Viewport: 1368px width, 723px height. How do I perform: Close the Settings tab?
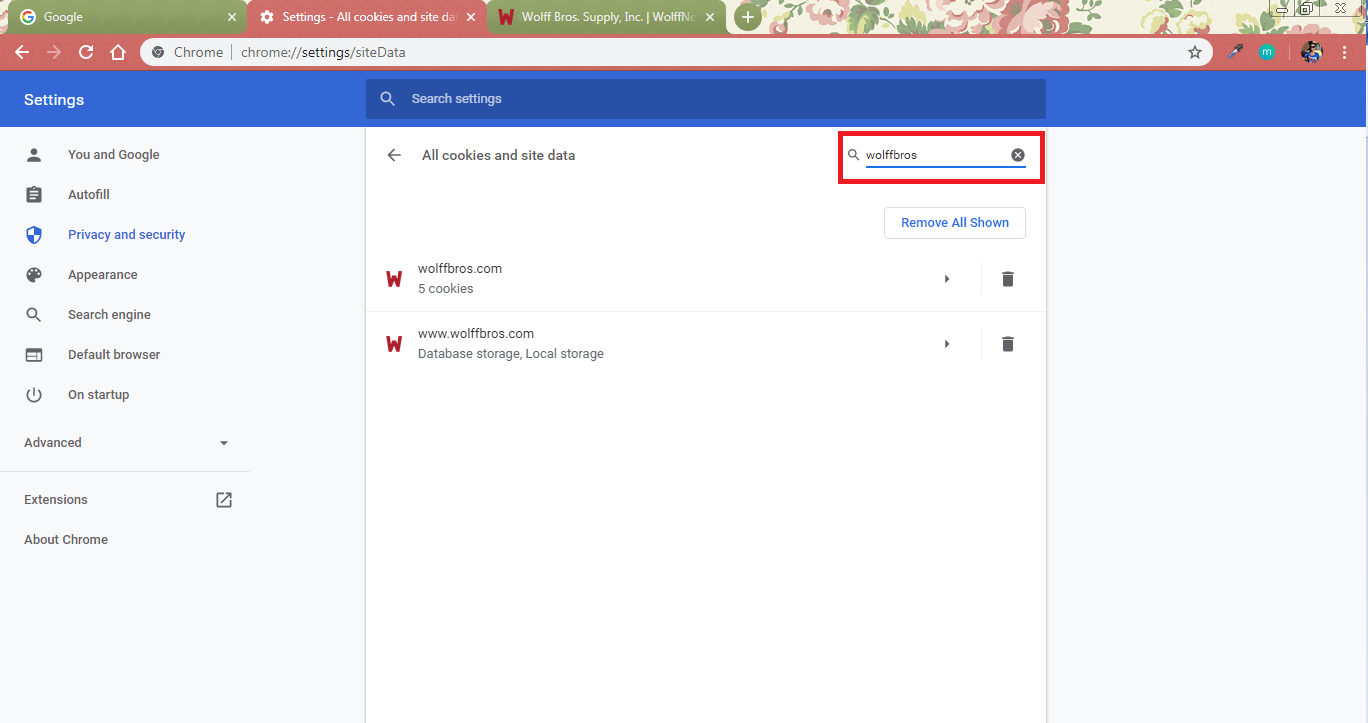coord(471,17)
